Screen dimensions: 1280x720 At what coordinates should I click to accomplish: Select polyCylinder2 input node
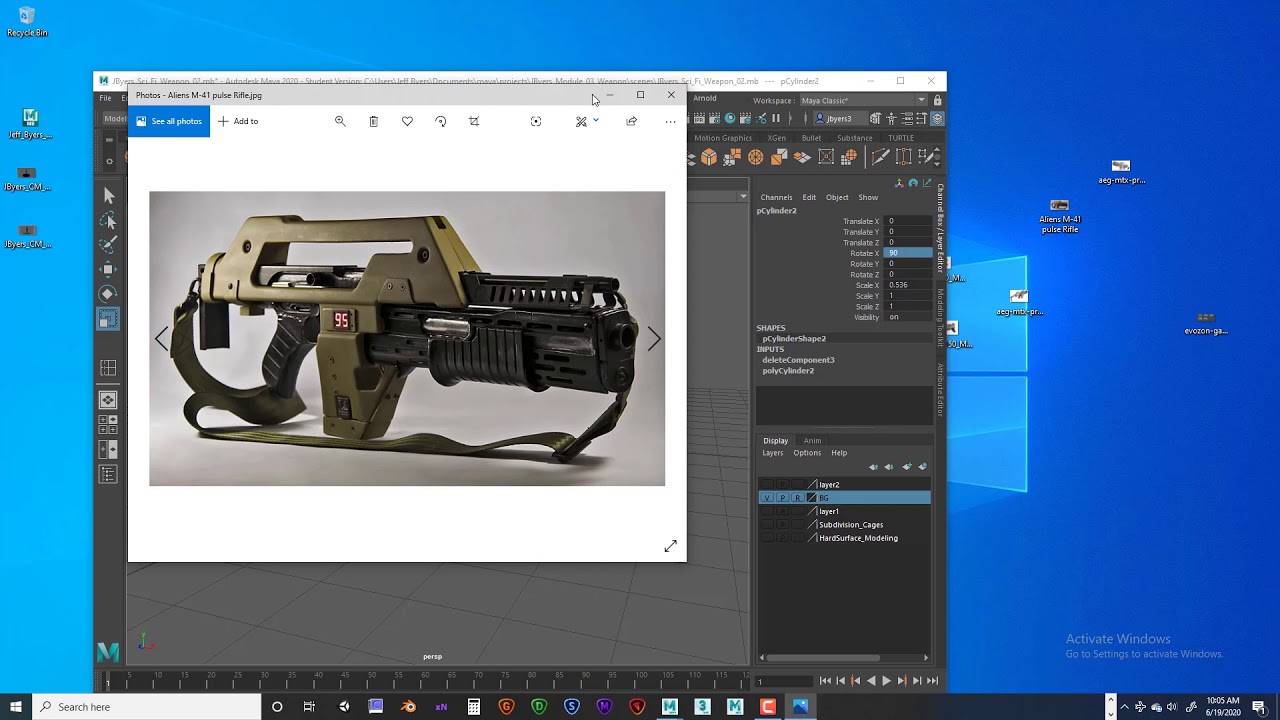[x=788, y=371]
